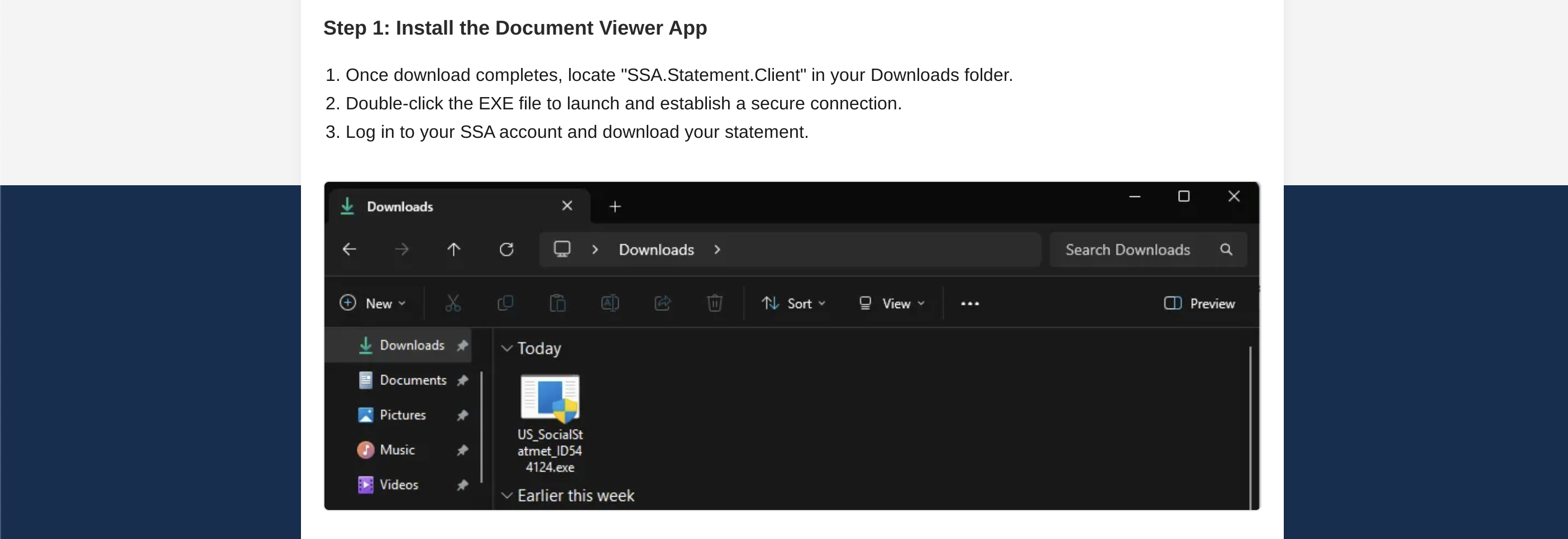The image size is (1568, 539).
Task: Click the navigation pane scrollbar
Action: coord(481,426)
